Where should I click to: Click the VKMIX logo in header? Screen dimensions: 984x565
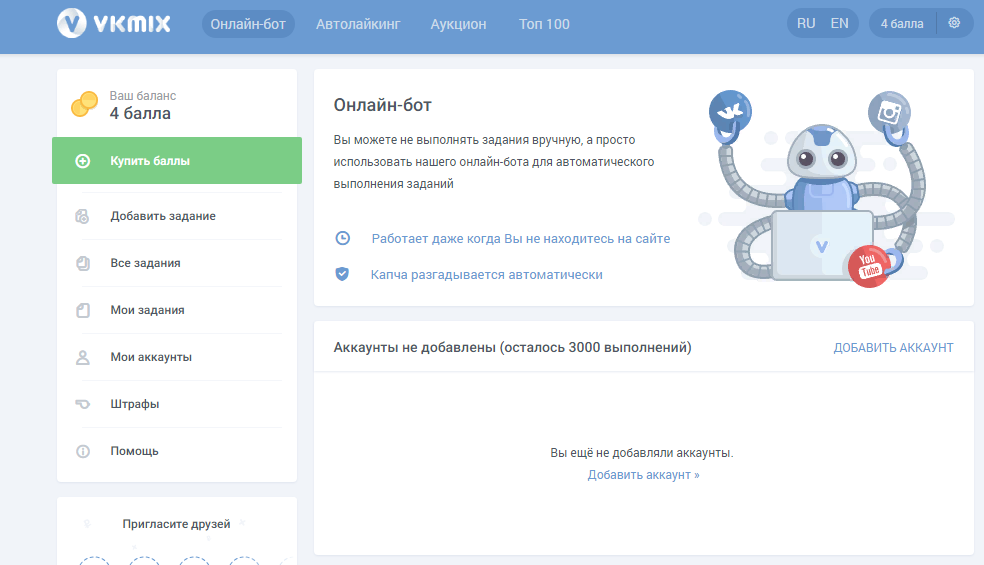pyautogui.click(x=114, y=23)
